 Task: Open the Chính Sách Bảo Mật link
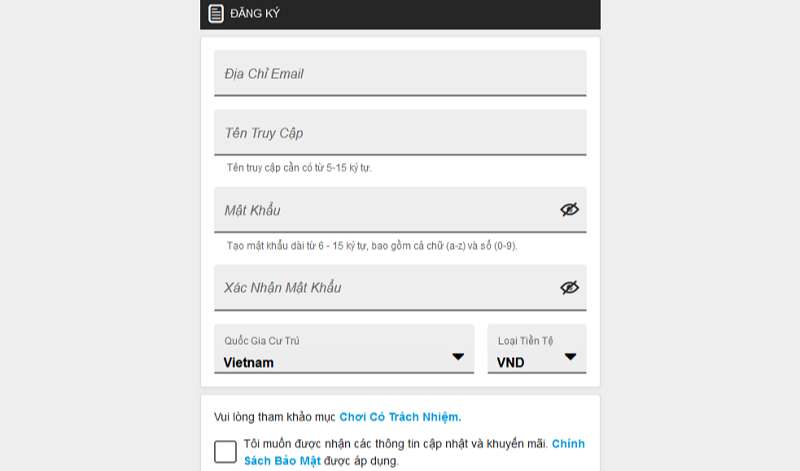[568, 443]
